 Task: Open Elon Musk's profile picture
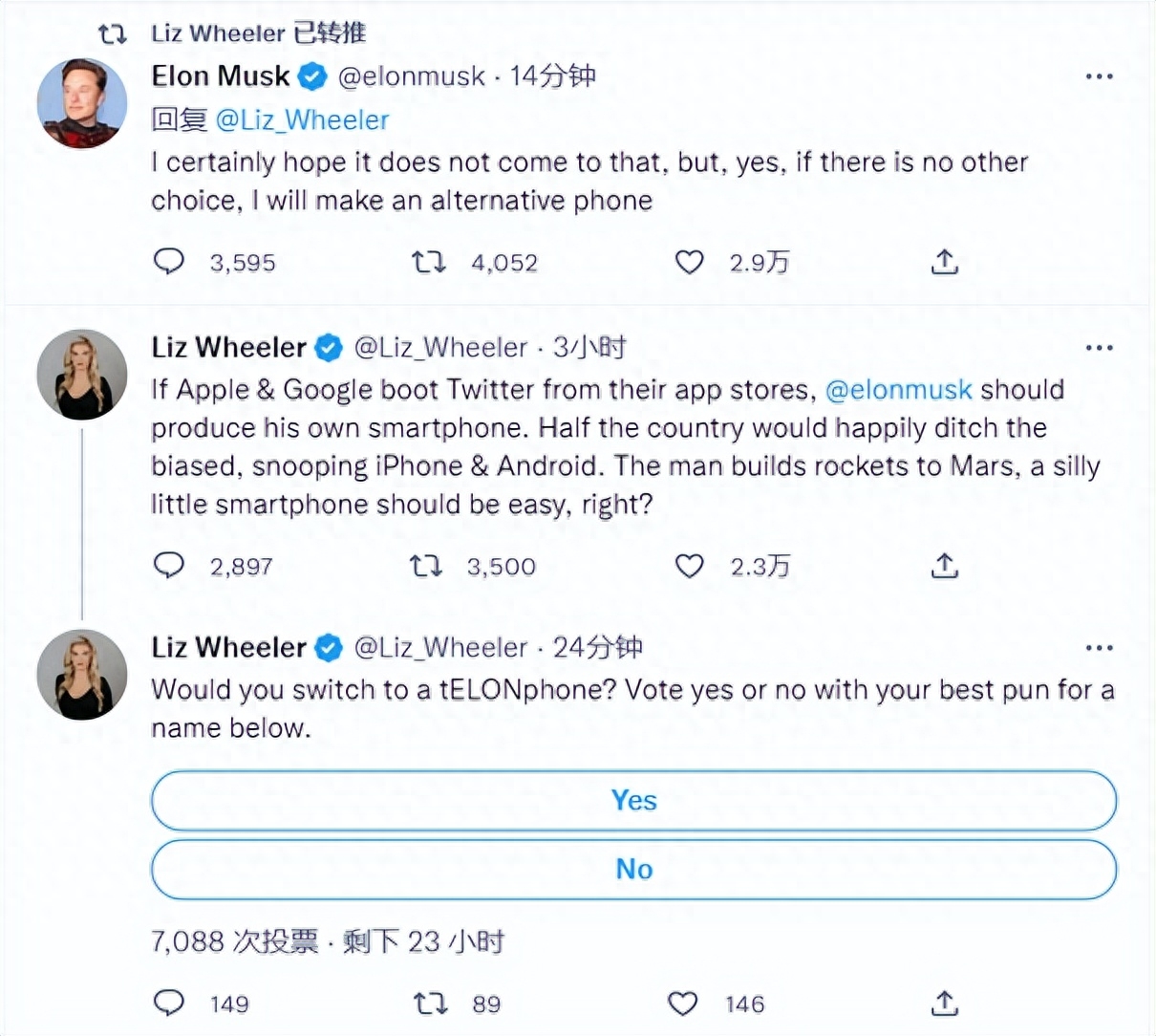[x=82, y=103]
